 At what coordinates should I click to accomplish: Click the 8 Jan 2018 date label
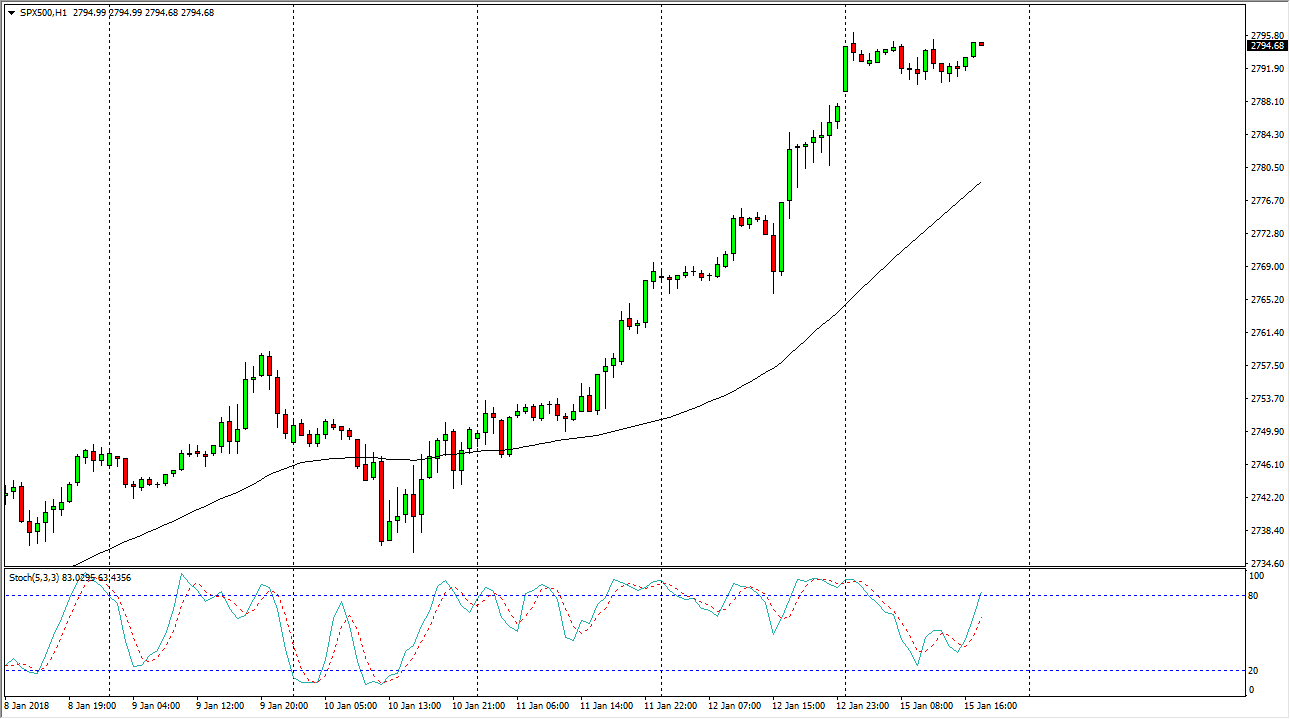click(x=27, y=706)
